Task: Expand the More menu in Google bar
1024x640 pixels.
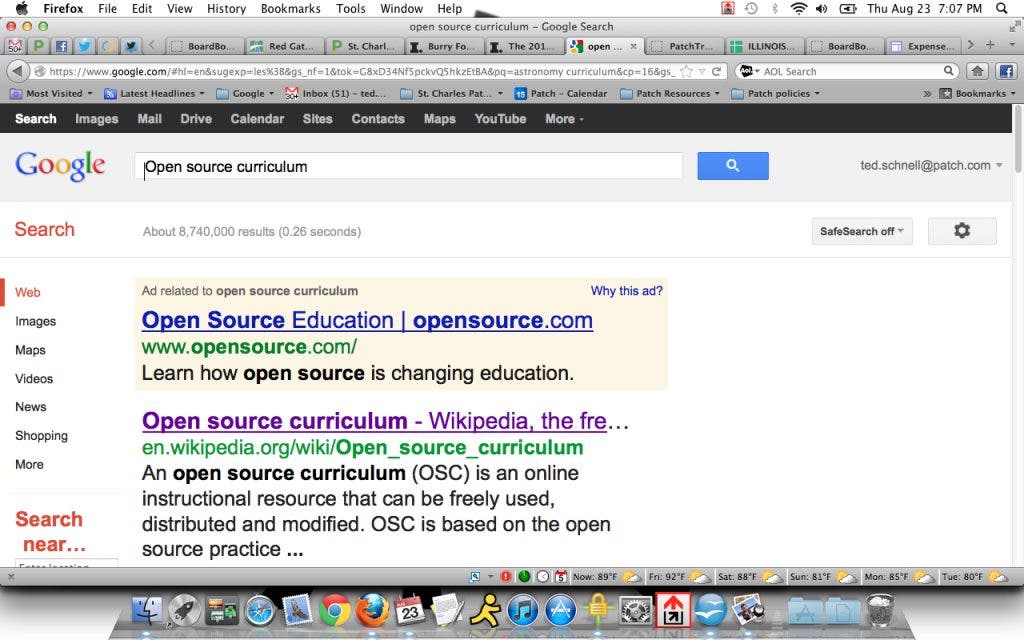Action: 564,119
